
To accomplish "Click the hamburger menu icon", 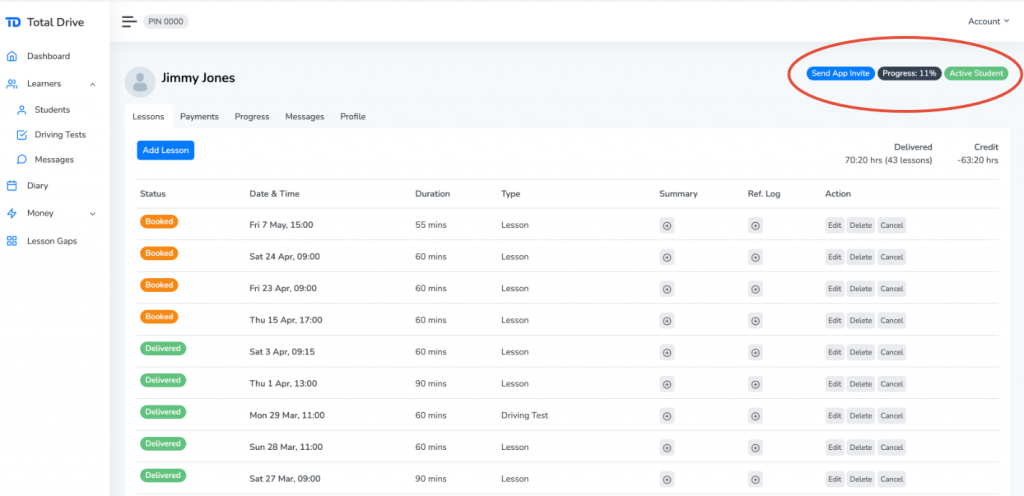I will pyautogui.click(x=129, y=22).
